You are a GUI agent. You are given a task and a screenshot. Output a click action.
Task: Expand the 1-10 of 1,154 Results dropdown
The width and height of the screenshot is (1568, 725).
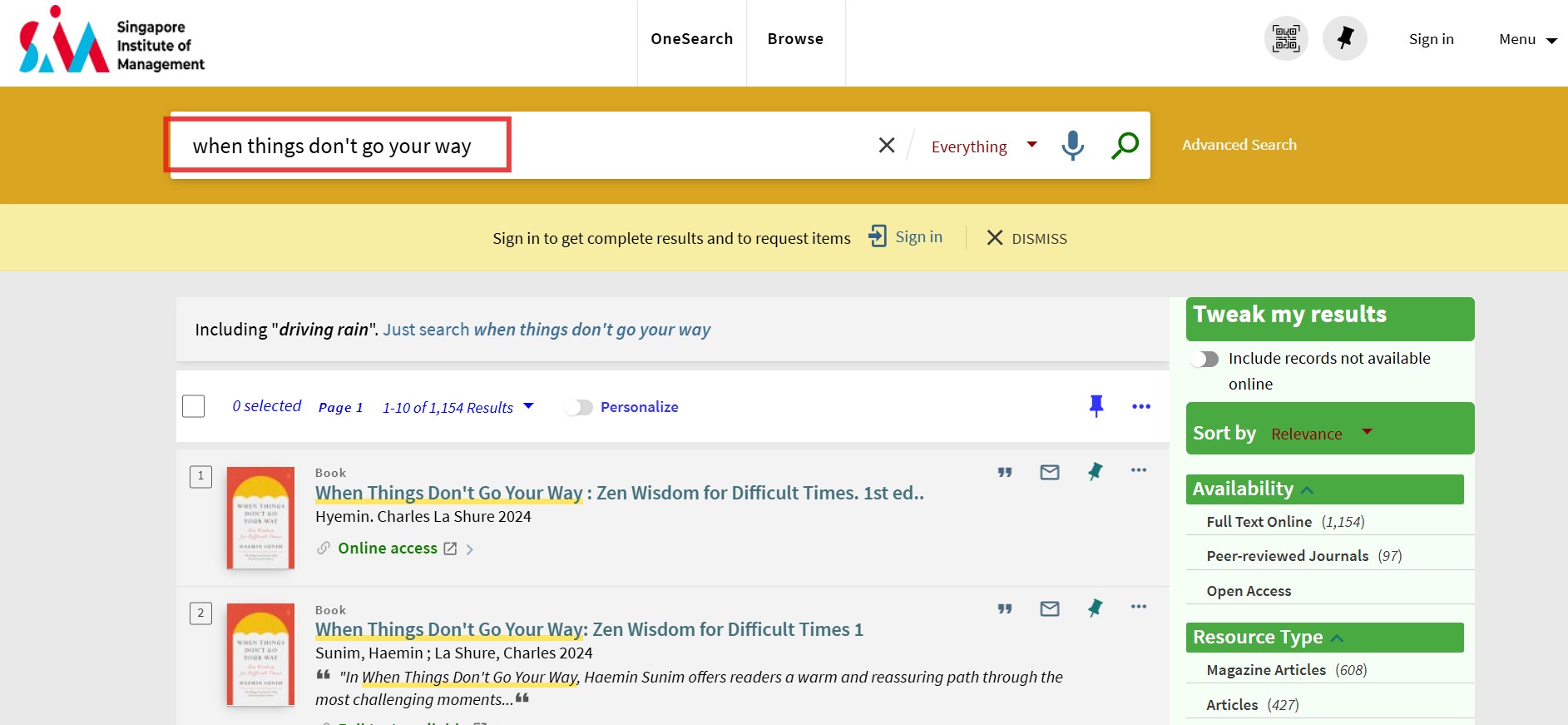pyautogui.click(x=458, y=407)
